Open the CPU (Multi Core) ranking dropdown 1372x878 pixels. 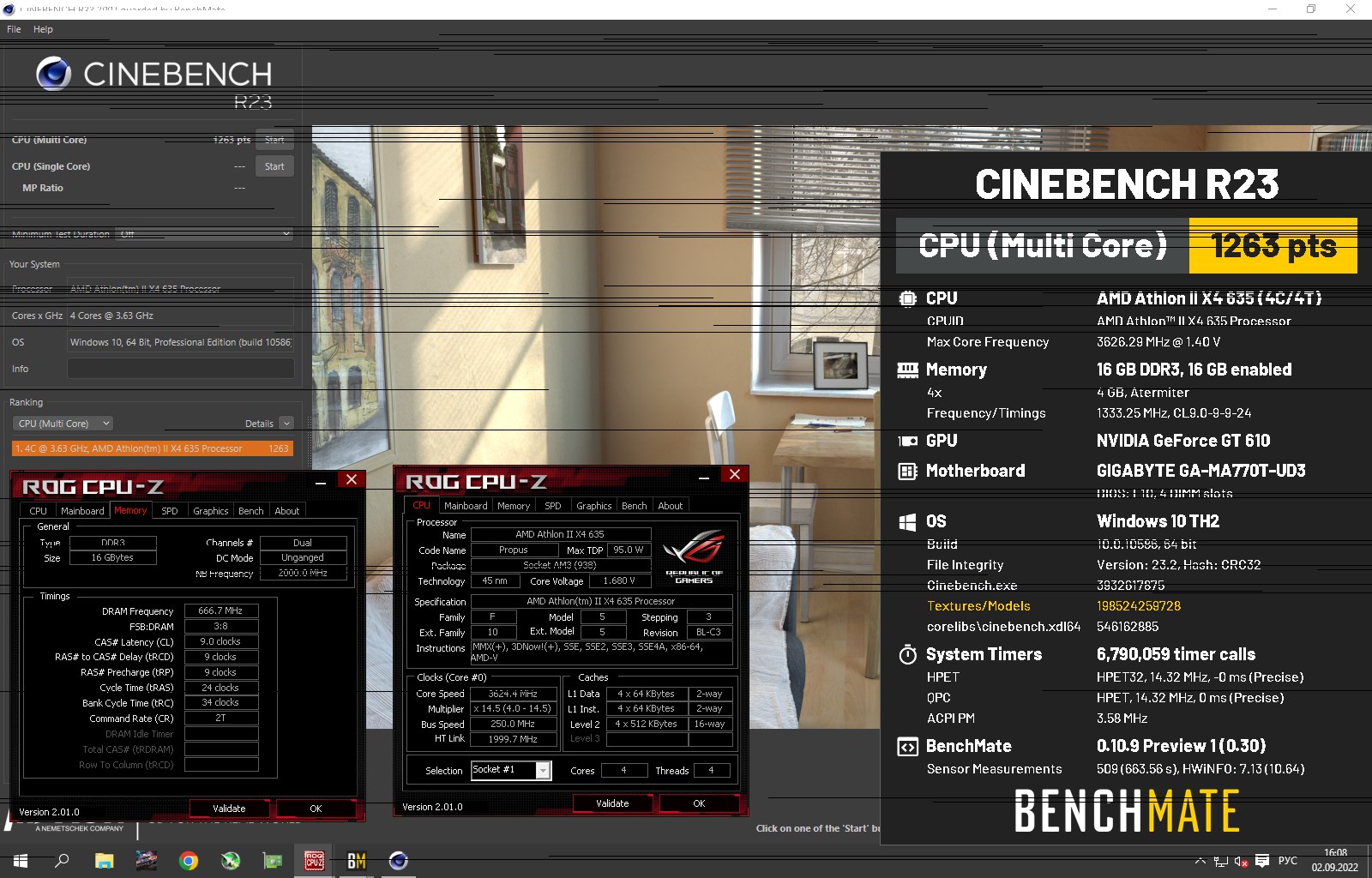pos(63,424)
